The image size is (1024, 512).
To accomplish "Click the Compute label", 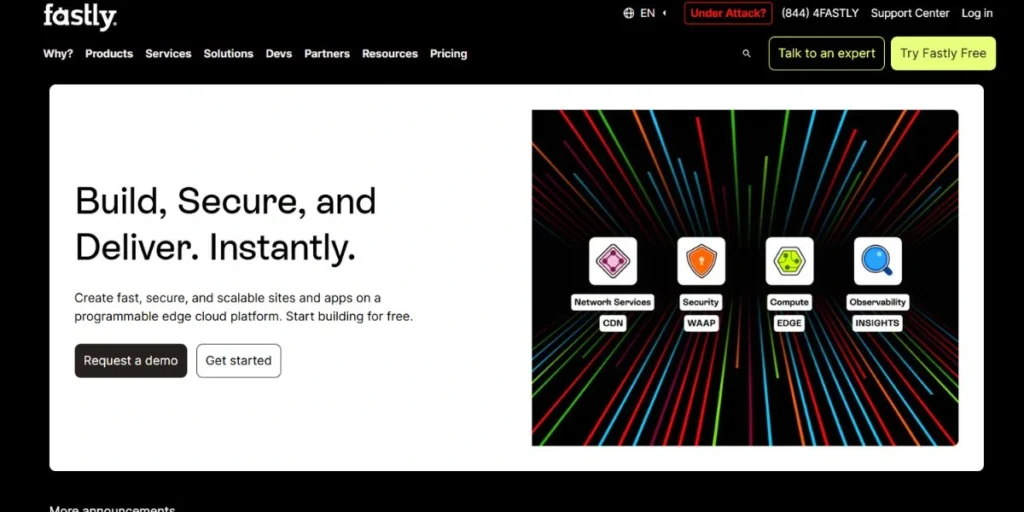I will [x=789, y=302].
